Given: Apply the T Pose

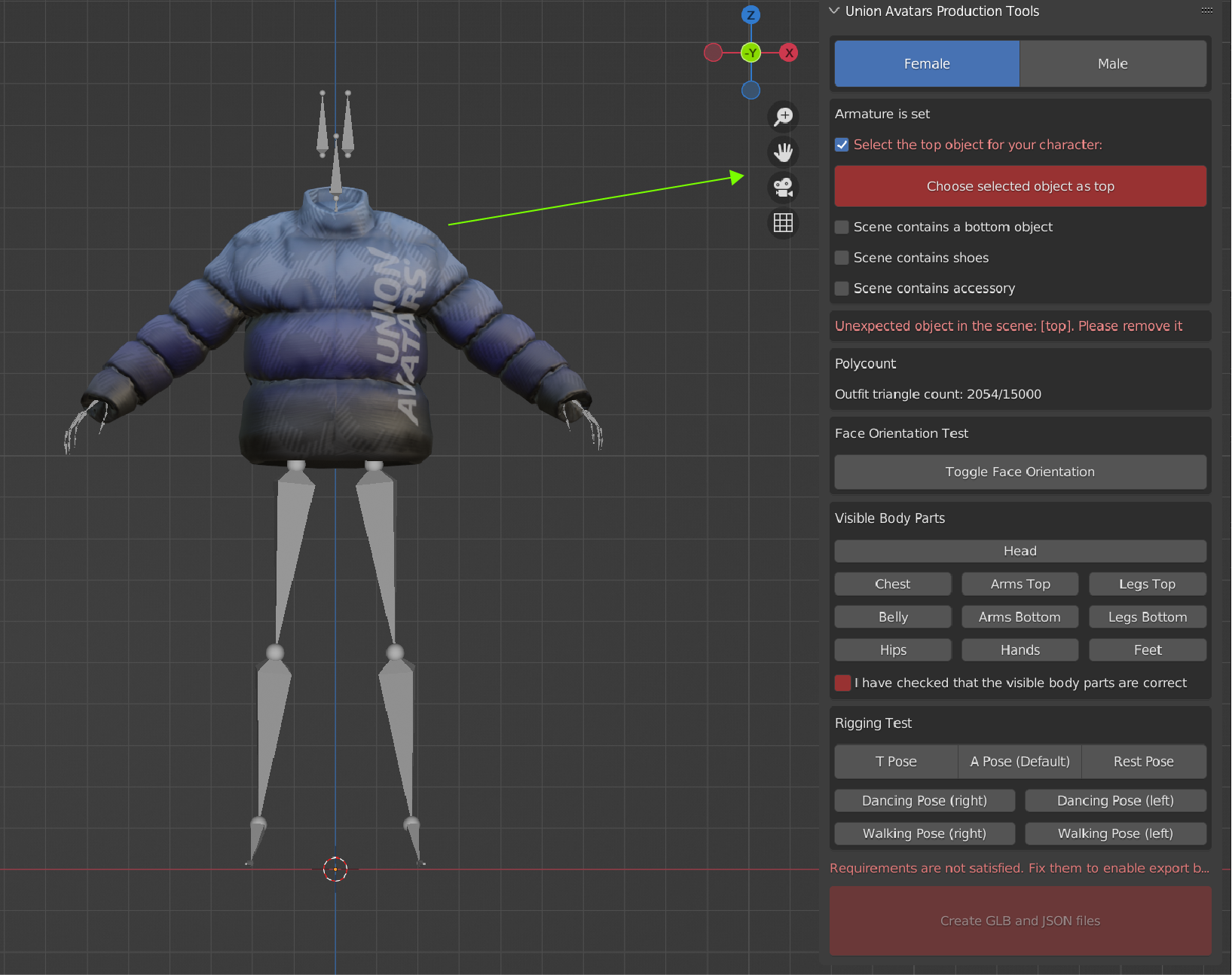Looking at the screenshot, I should pyautogui.click(x=896, y=762).
